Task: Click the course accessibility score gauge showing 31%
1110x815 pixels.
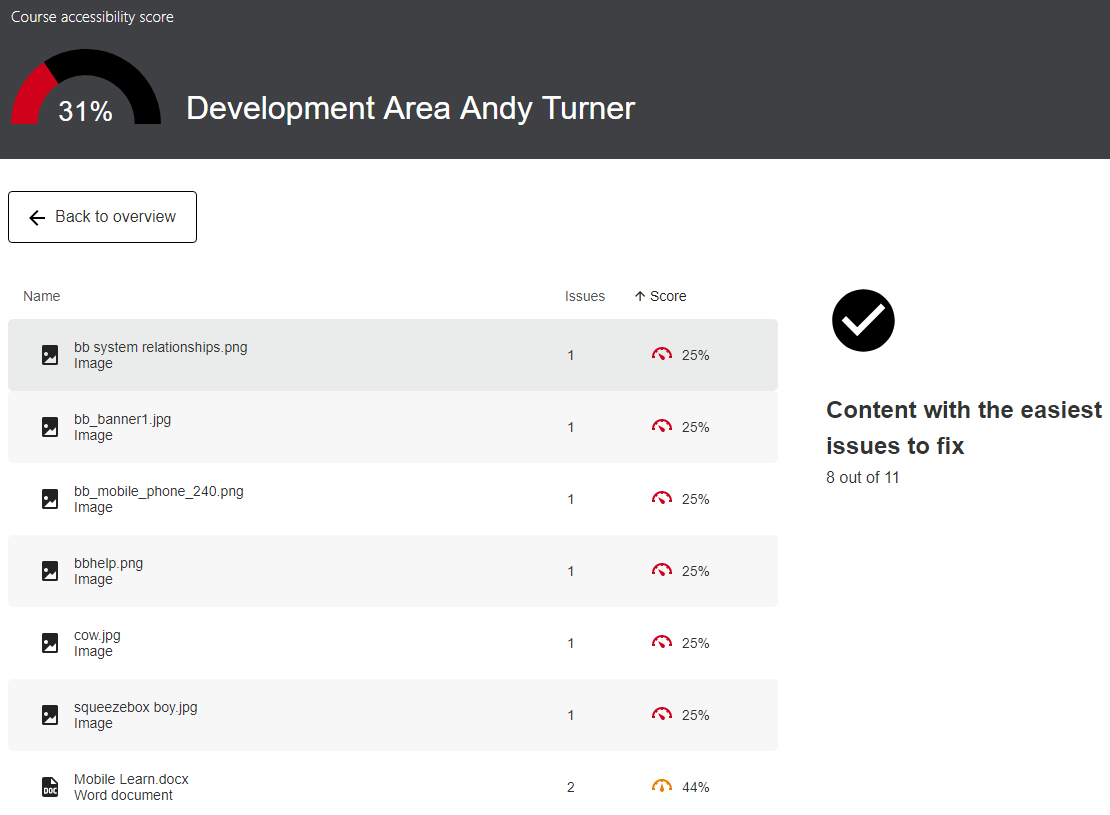Action: click(x=85, y=96)
